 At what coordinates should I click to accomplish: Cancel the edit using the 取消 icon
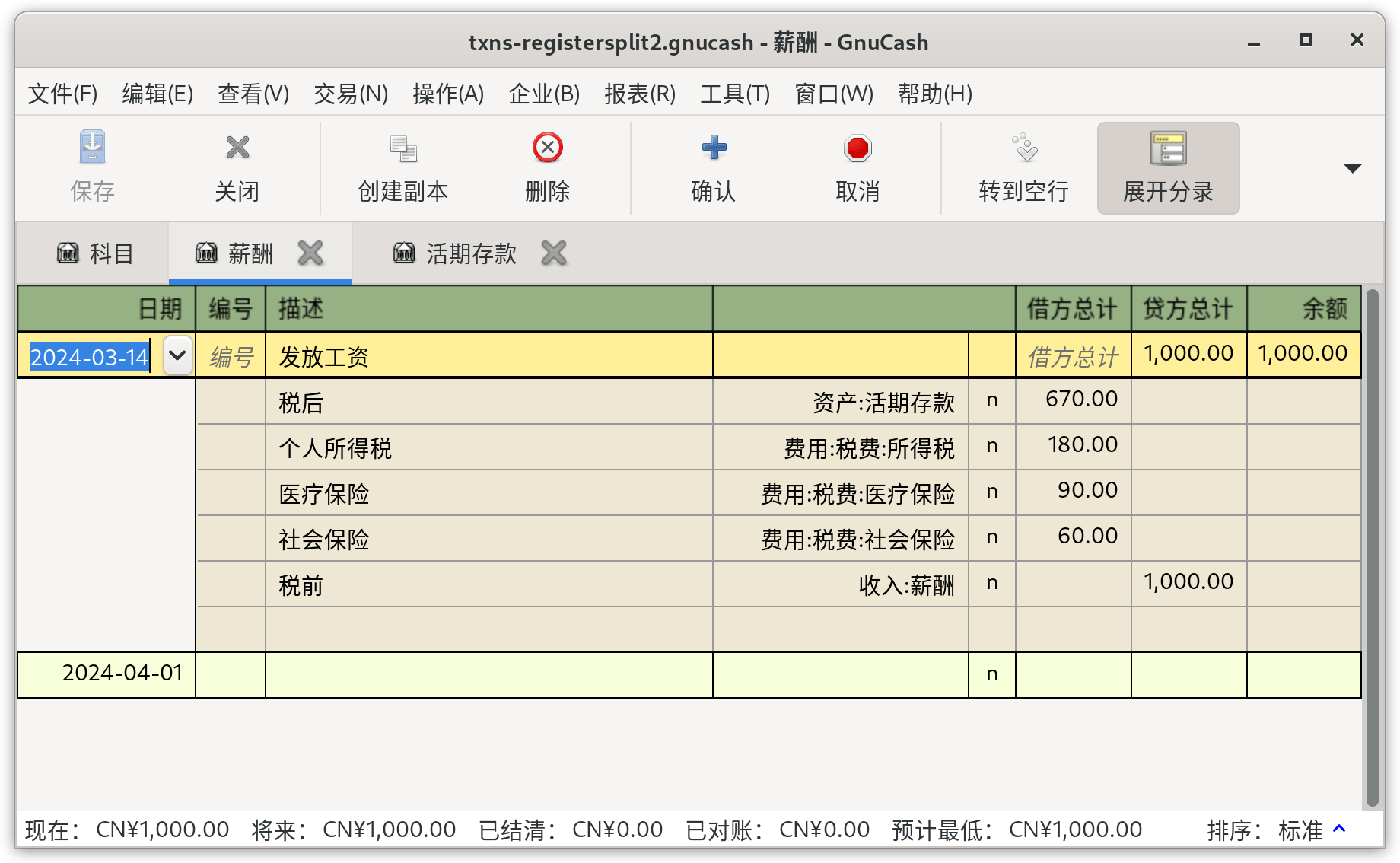857,148
